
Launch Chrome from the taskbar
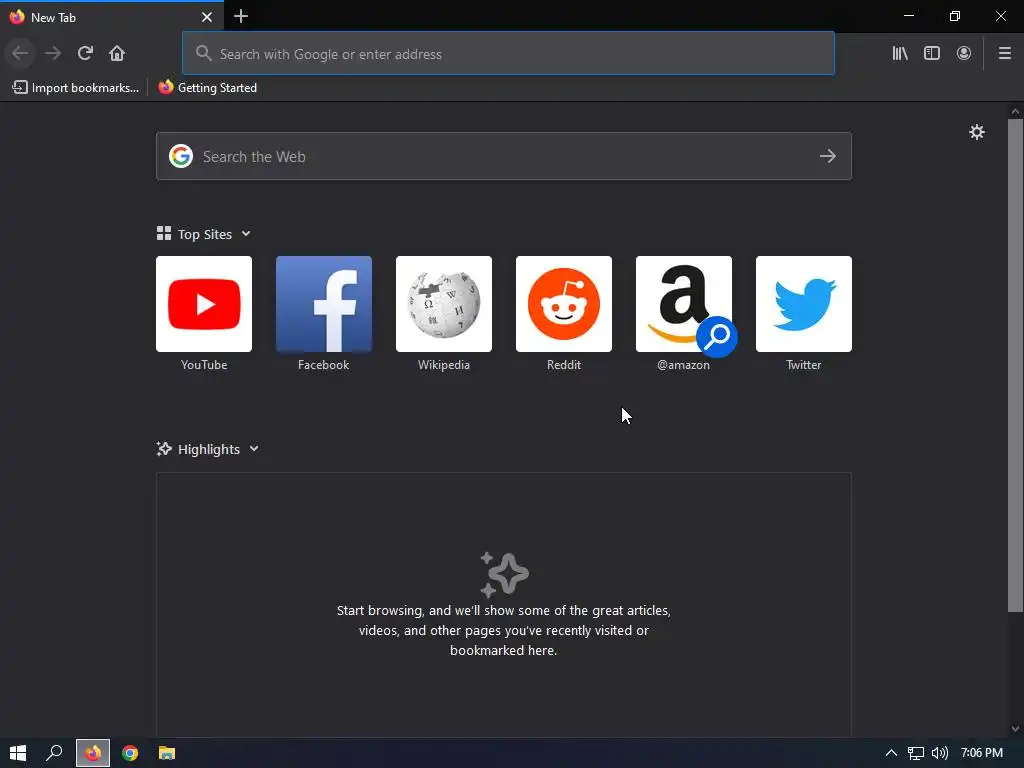point(130,753)
